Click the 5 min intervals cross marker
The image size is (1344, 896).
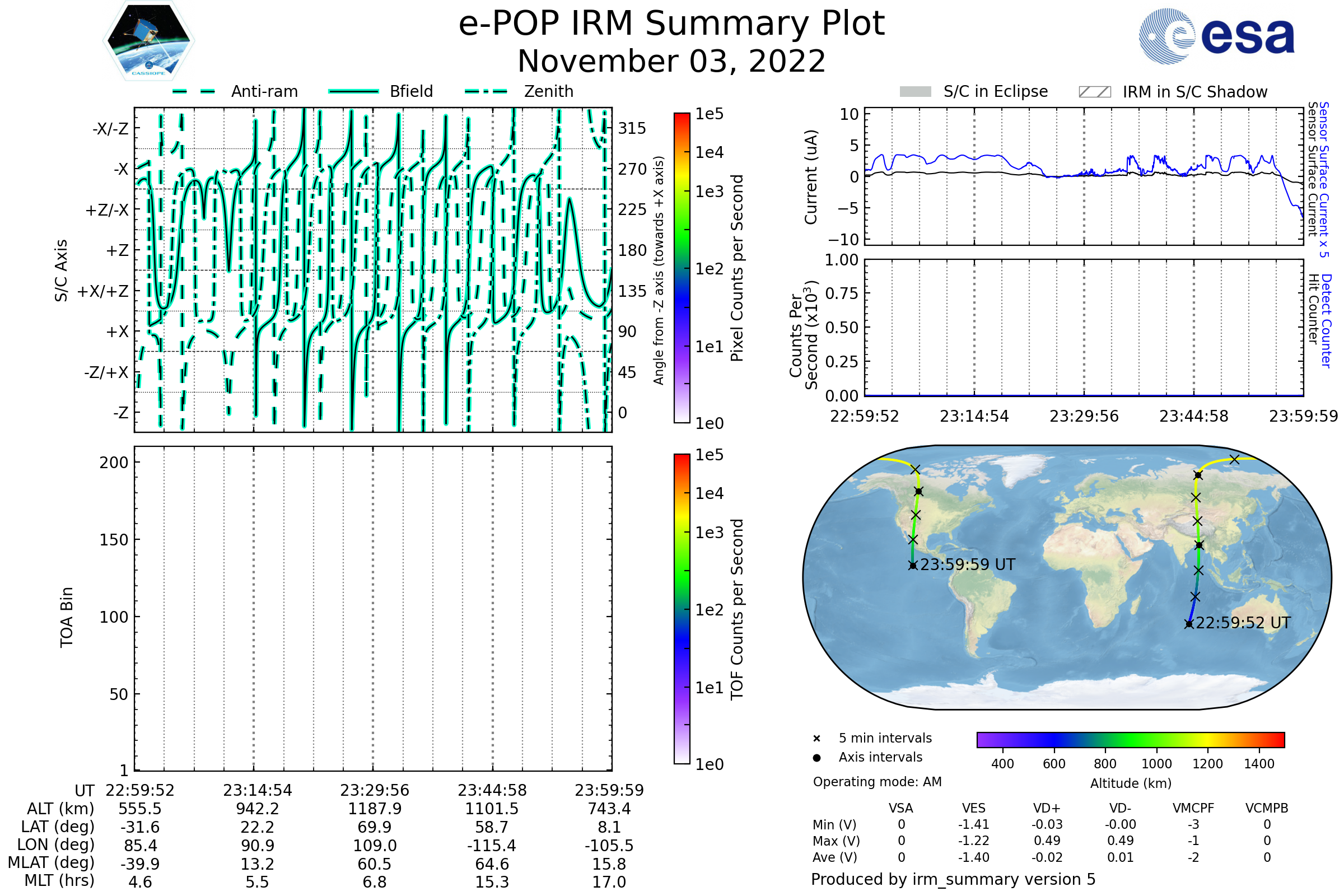pos(816,739)
